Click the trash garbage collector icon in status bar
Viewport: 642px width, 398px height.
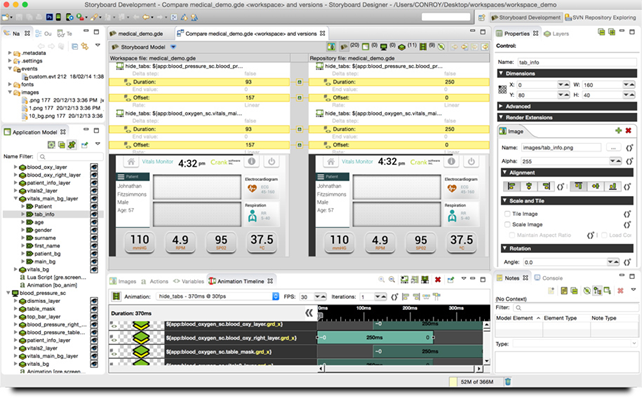coord(508,382)
